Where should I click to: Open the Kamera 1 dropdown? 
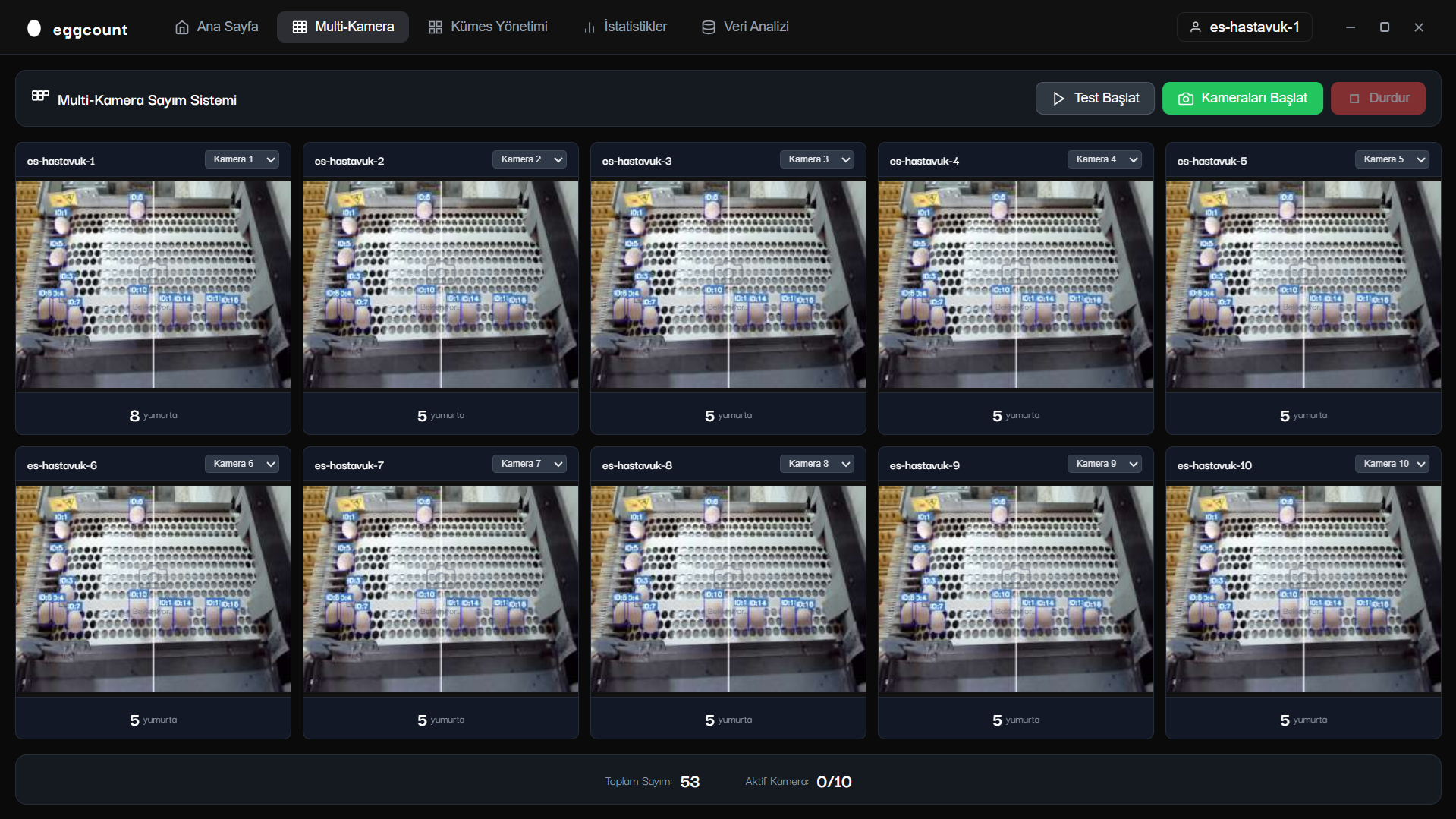[x=241, y=159]
